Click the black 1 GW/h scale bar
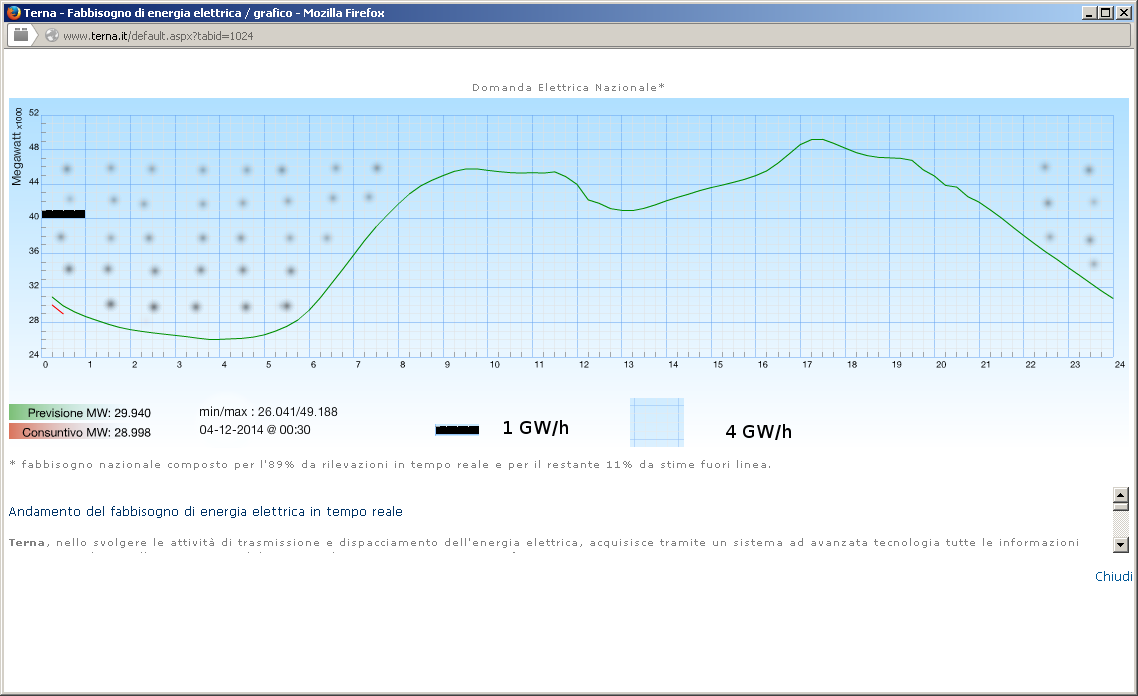 [457, 429]
